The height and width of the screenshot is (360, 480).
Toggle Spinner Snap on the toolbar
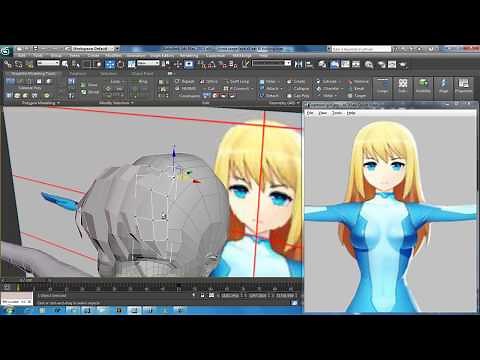click(x=232, y=64)
